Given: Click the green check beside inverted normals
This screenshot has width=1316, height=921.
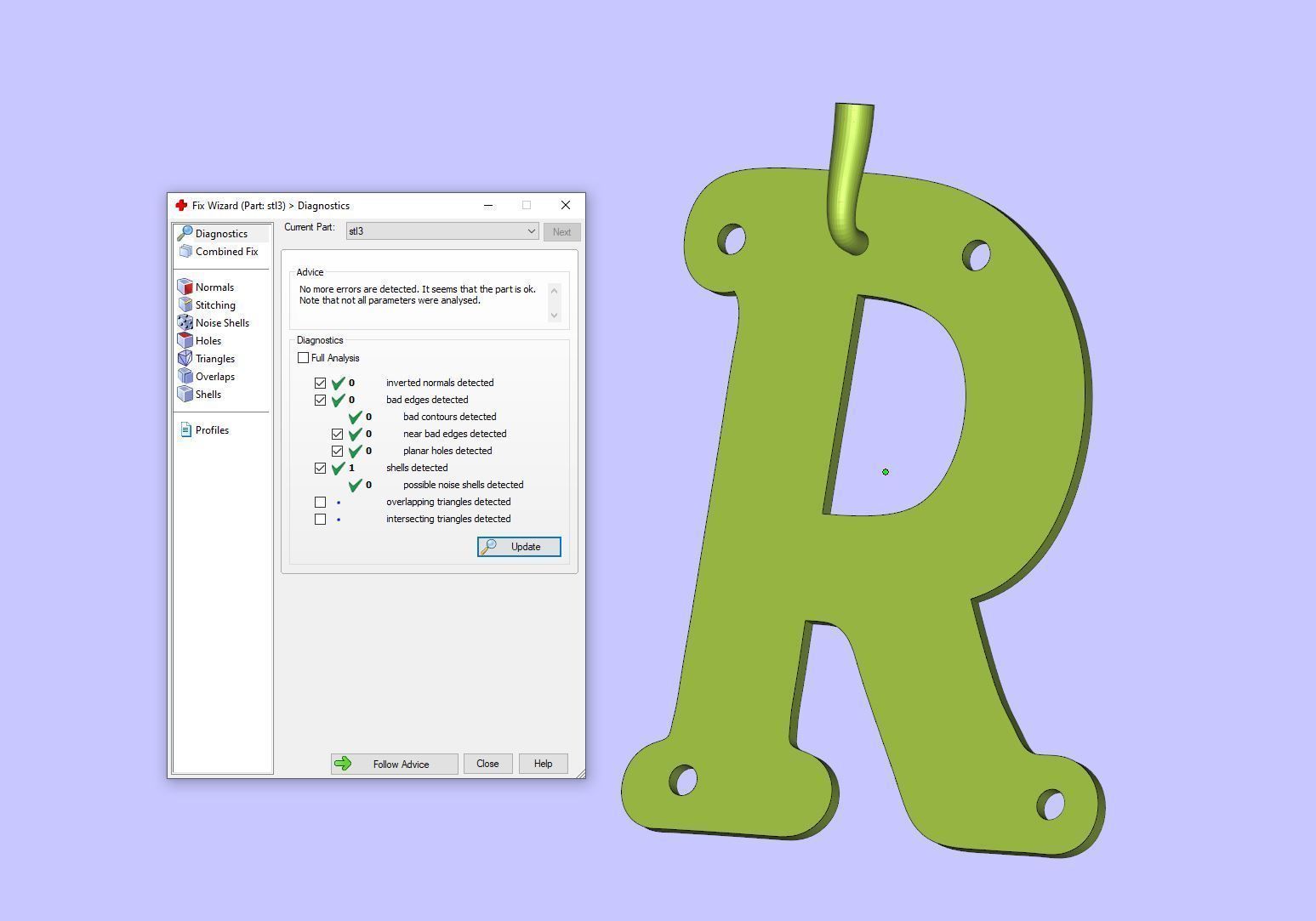Looking at the screenshot, I should pyautogui.click(x=339, y=383).
